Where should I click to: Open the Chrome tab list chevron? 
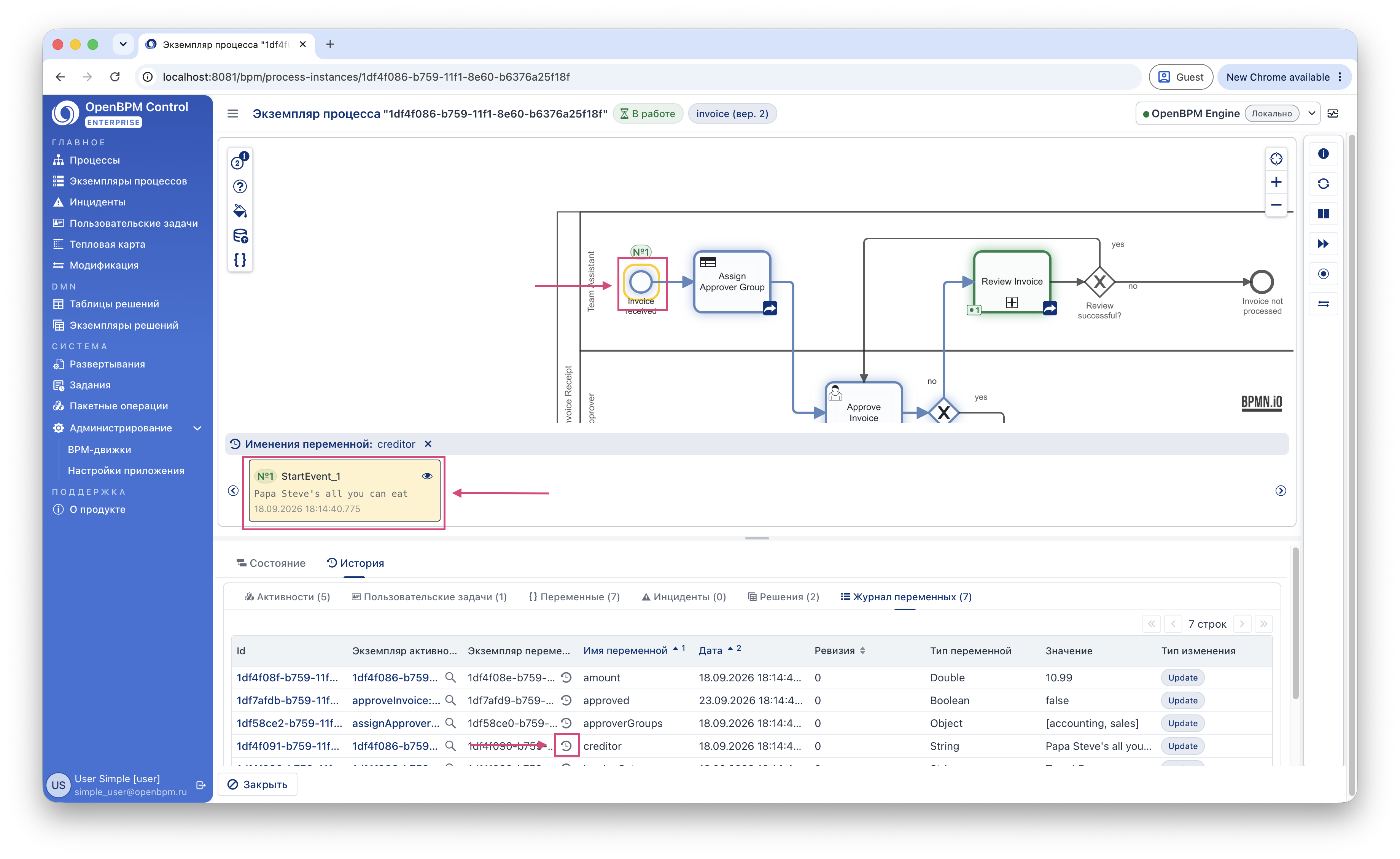123,44
